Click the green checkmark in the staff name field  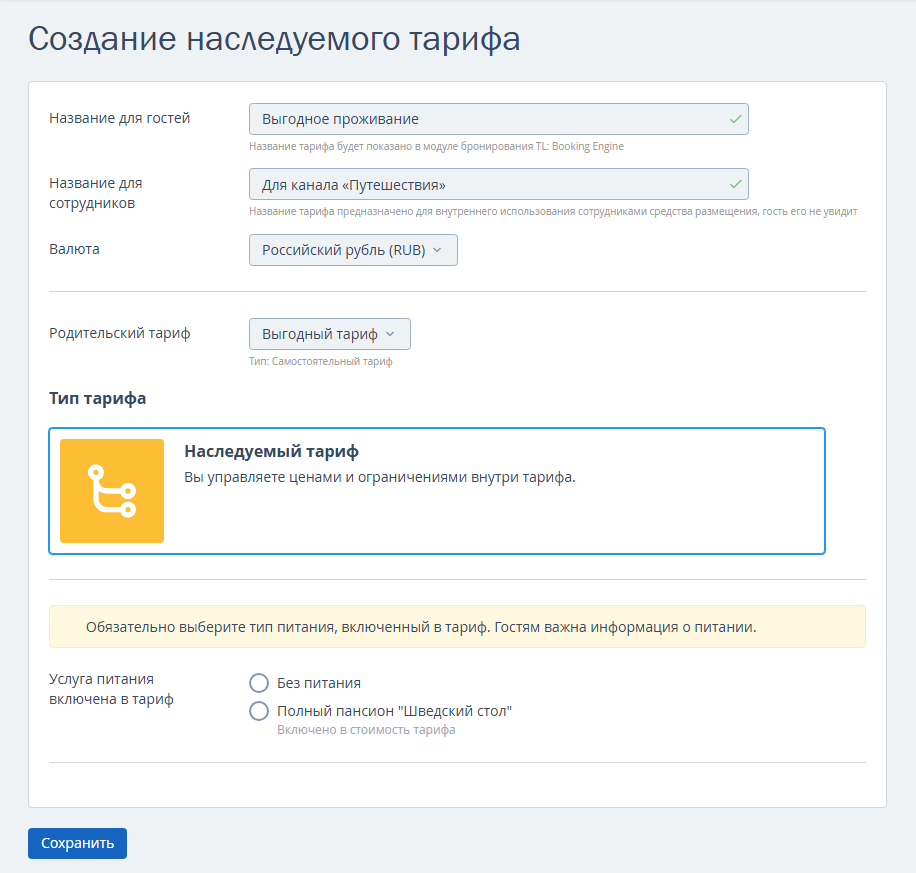pos(735,185)
